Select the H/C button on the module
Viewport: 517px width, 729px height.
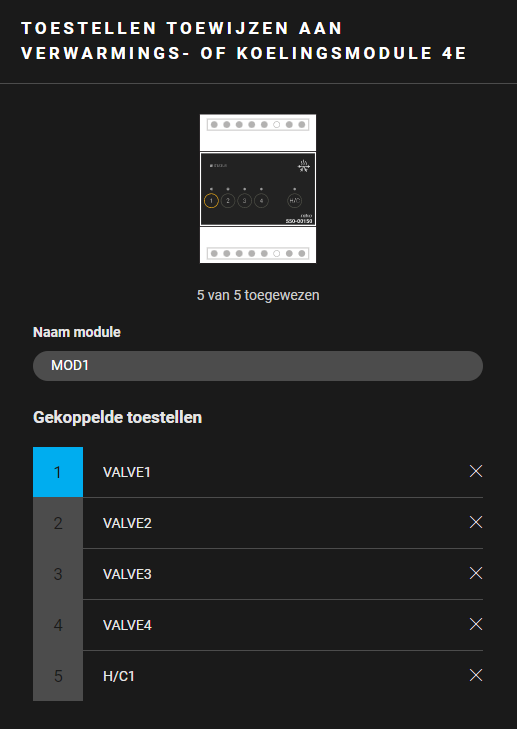point(294,201)
